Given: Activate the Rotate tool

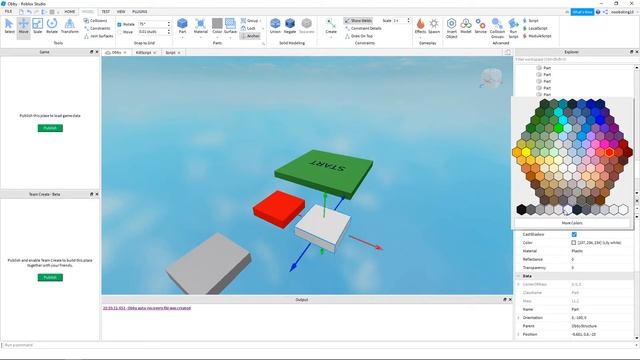Looking at the screenshot, I should (x=52, y=26).
